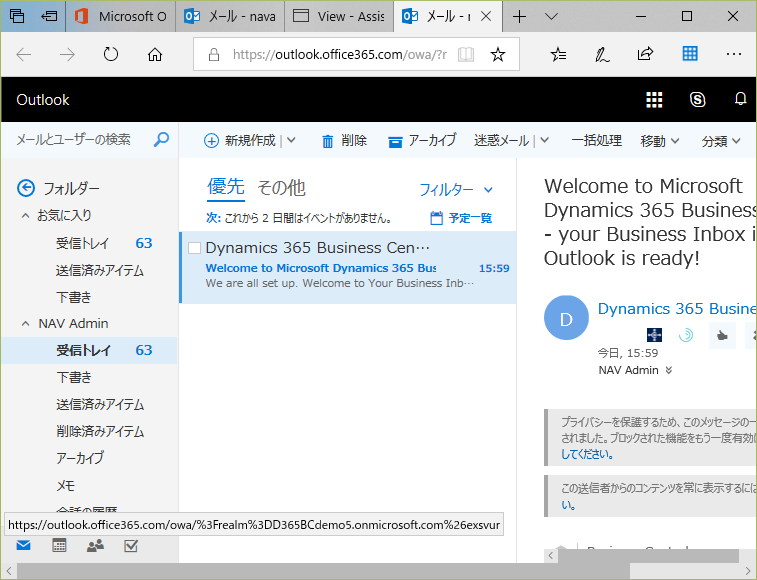Image resolution: width=757 pixels, height=580 pixels.
Task: Click the teal swirl add-in icon
Action: [x=686, y=335]
